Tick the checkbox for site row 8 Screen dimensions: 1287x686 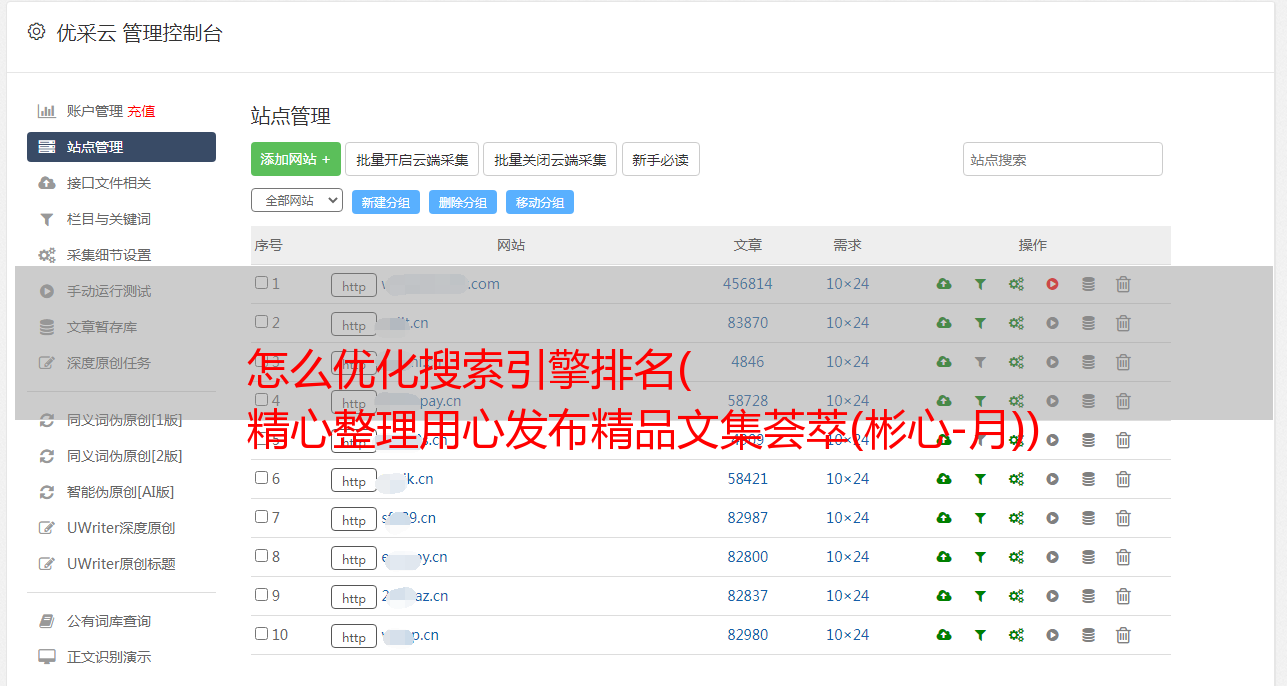[x=261, y=556]
